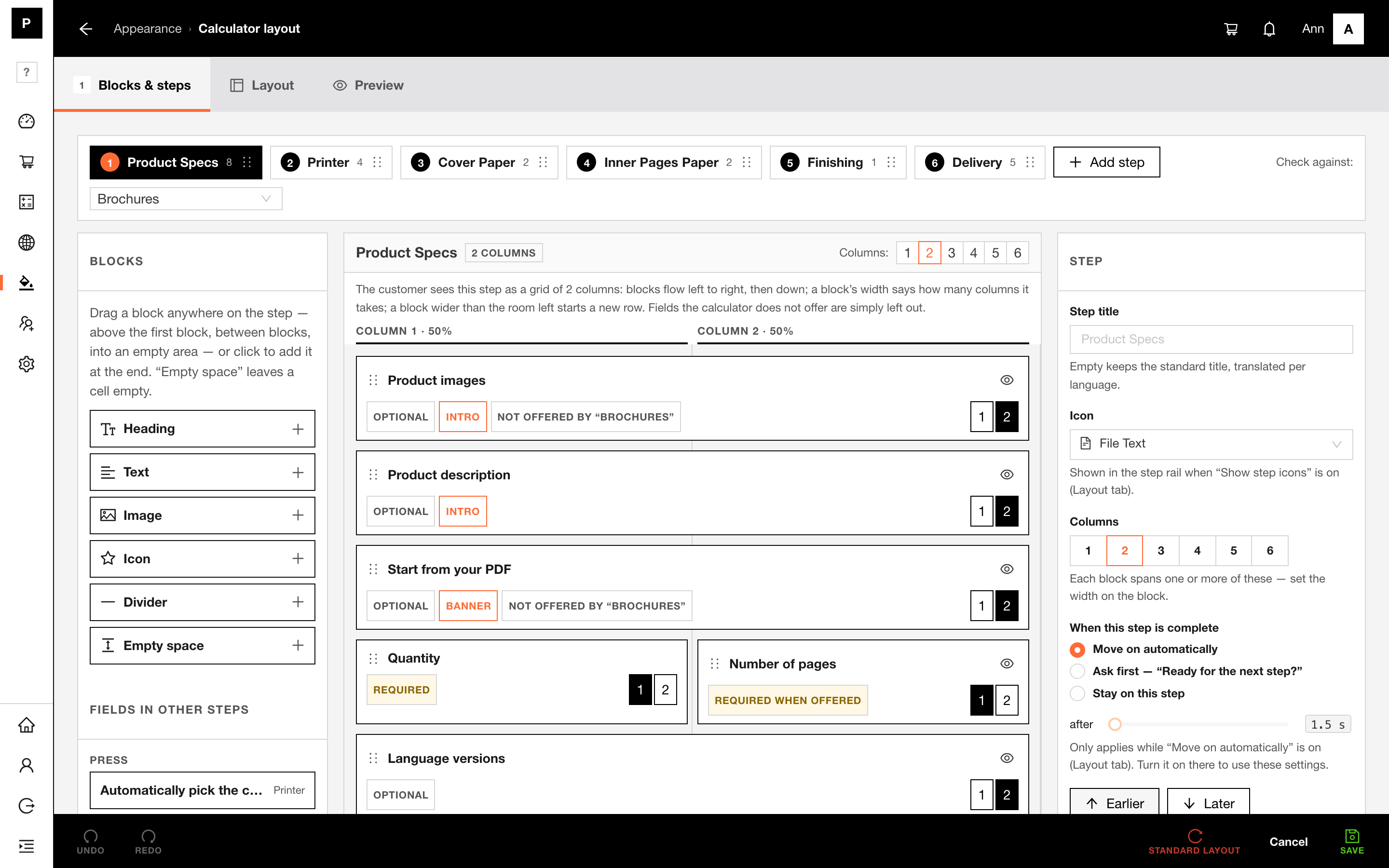Select Stay on this step radio option

pyautogui.click(x=1077, y=693)
